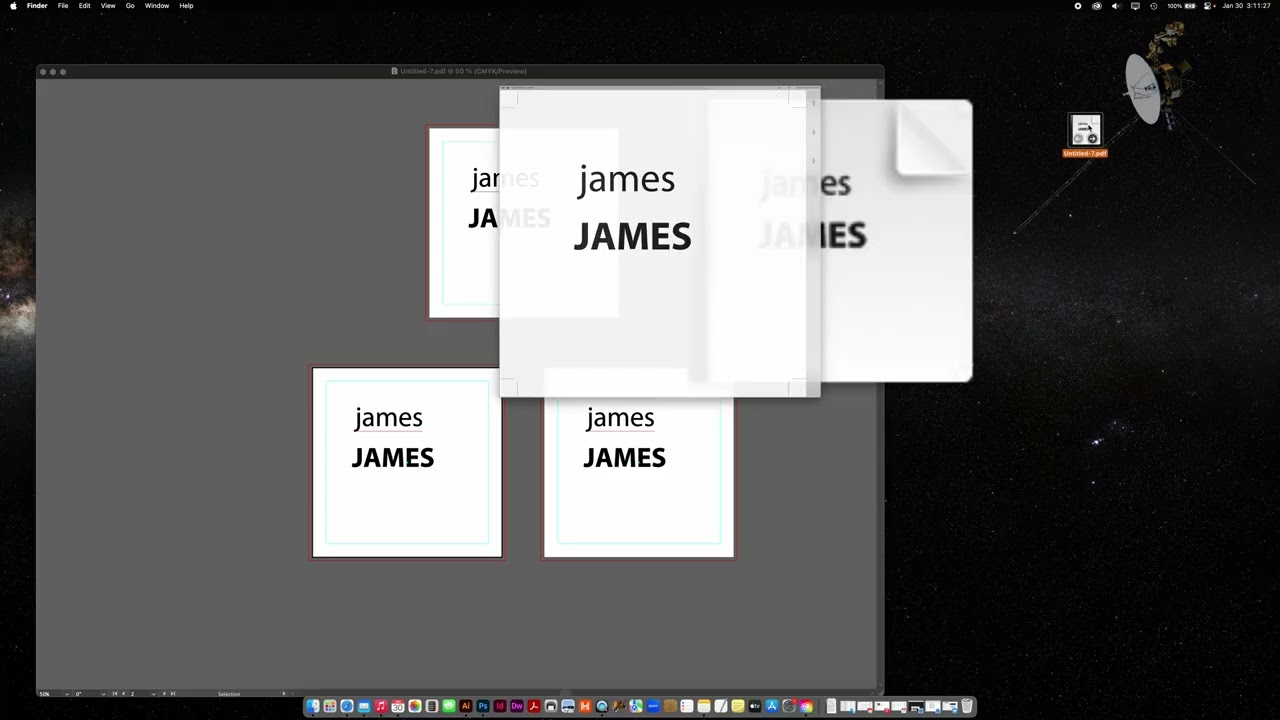This screenshot has width=1280, height=720.
Task: Launch Photos from the Dock
Action: pos(415,707)
